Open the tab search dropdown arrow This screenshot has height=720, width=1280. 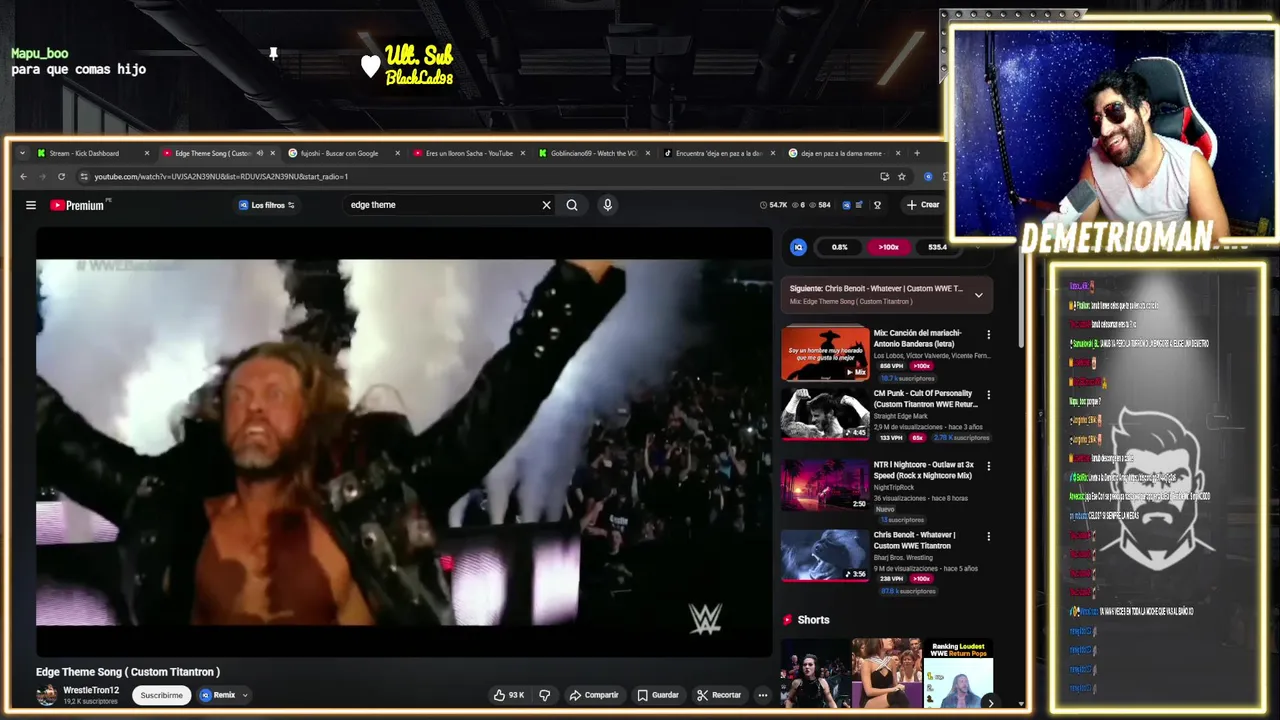coord(22,153)
